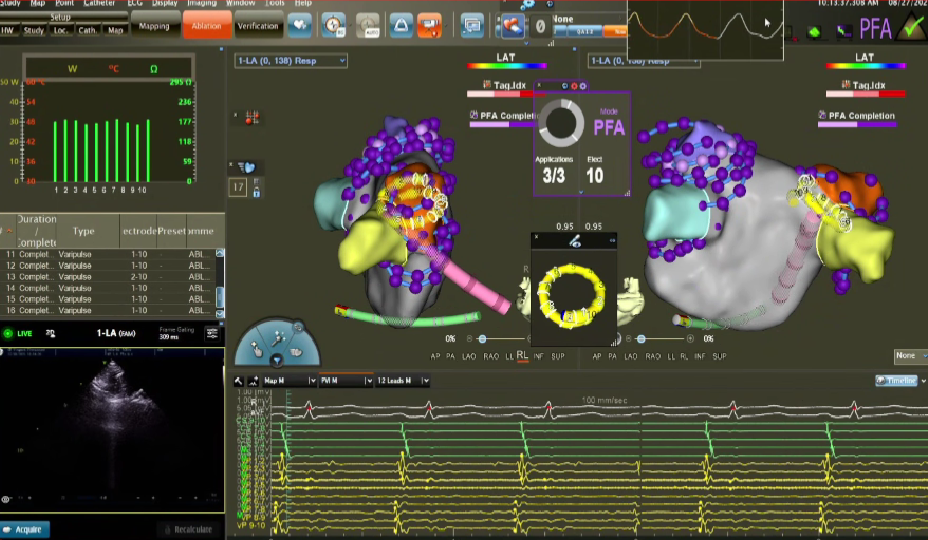The width and height of the screenshot is (928, 540).
Task: Click the annotation screen toolbar icon
Action: pos(473,25)
